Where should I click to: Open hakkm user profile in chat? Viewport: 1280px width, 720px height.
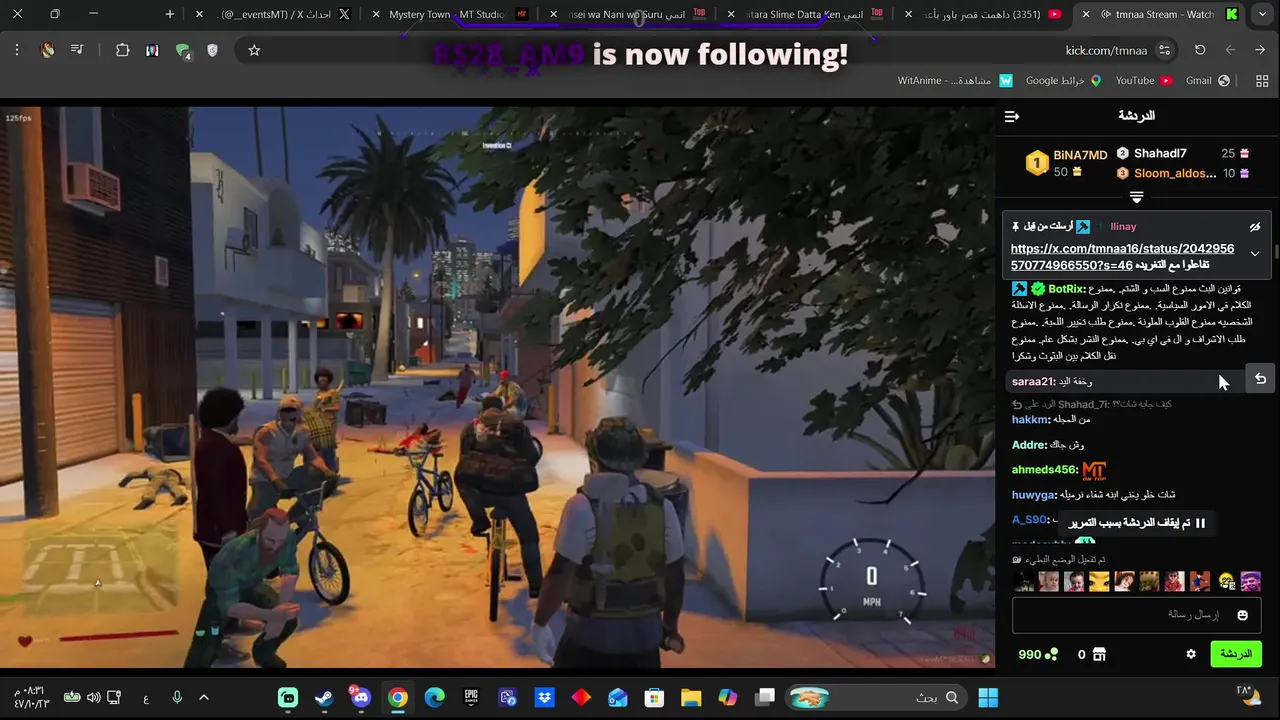coord(1030,420)
